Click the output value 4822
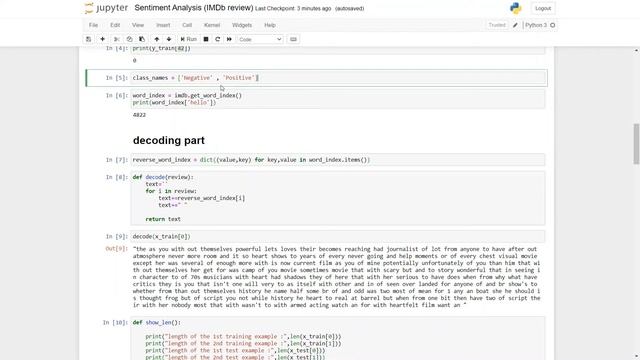 point(139,115)
